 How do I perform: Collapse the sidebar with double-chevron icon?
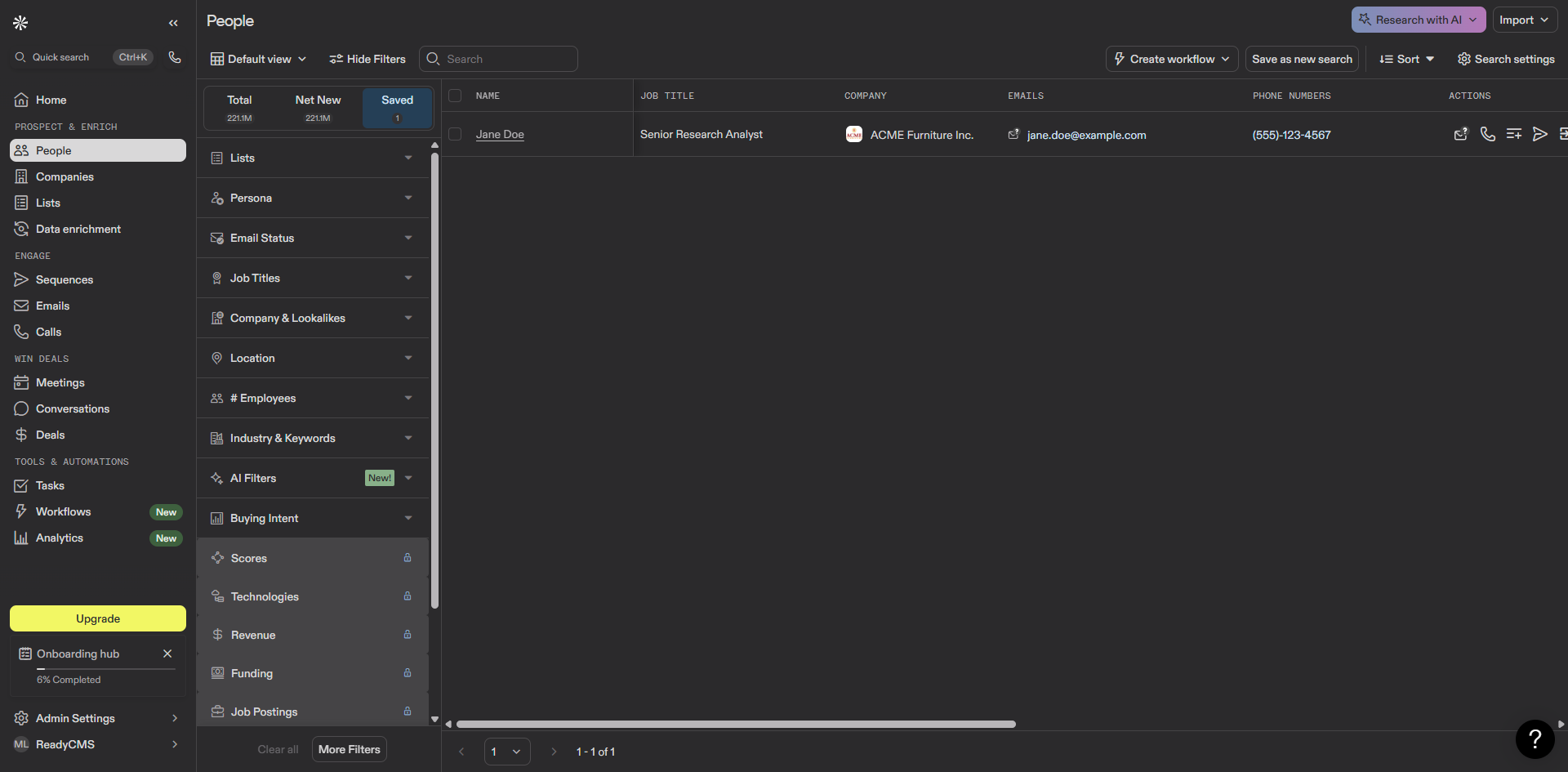173,23
